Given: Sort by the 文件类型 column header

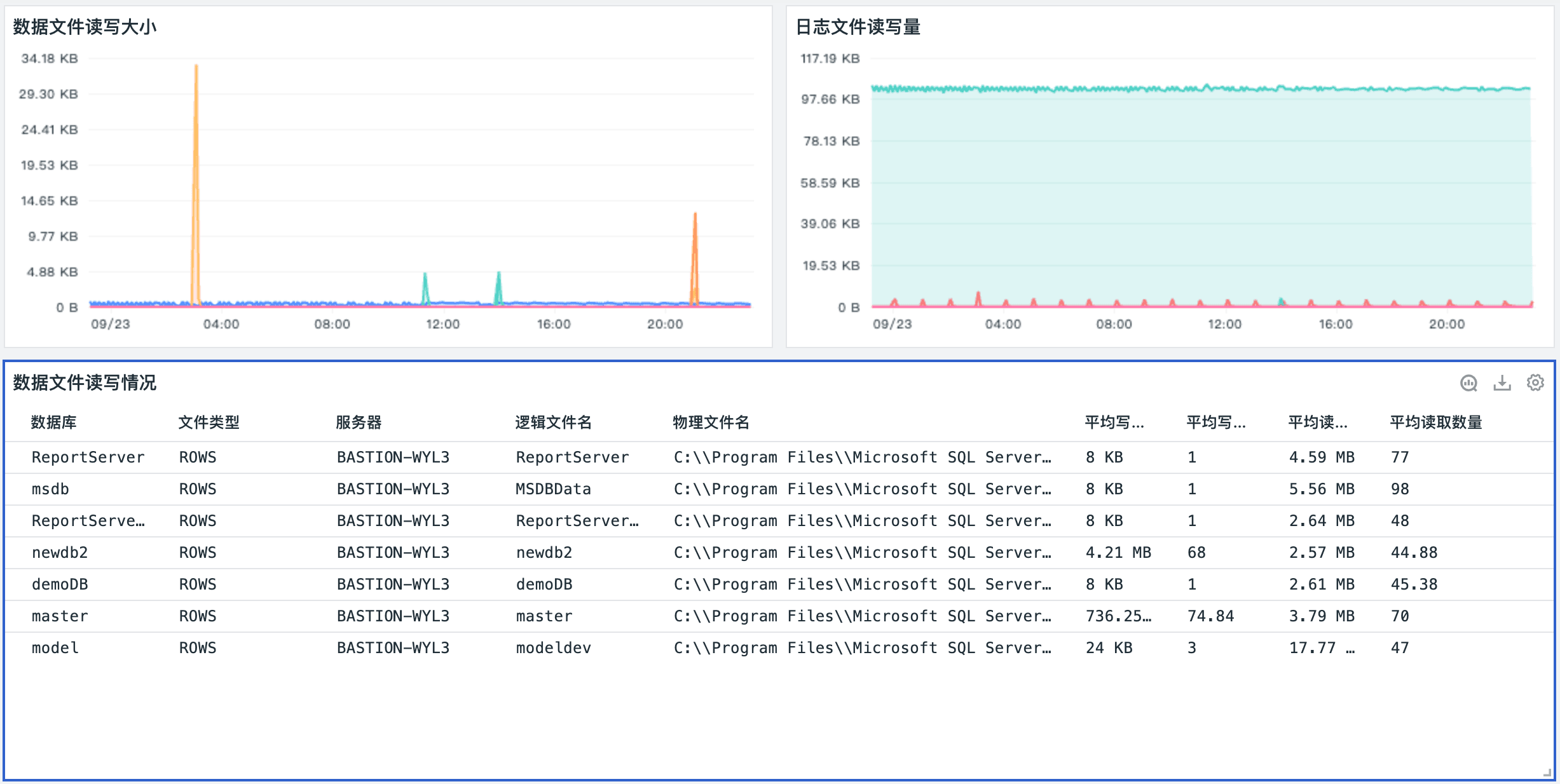Looking at the screenshot, I should pos(209,422).
